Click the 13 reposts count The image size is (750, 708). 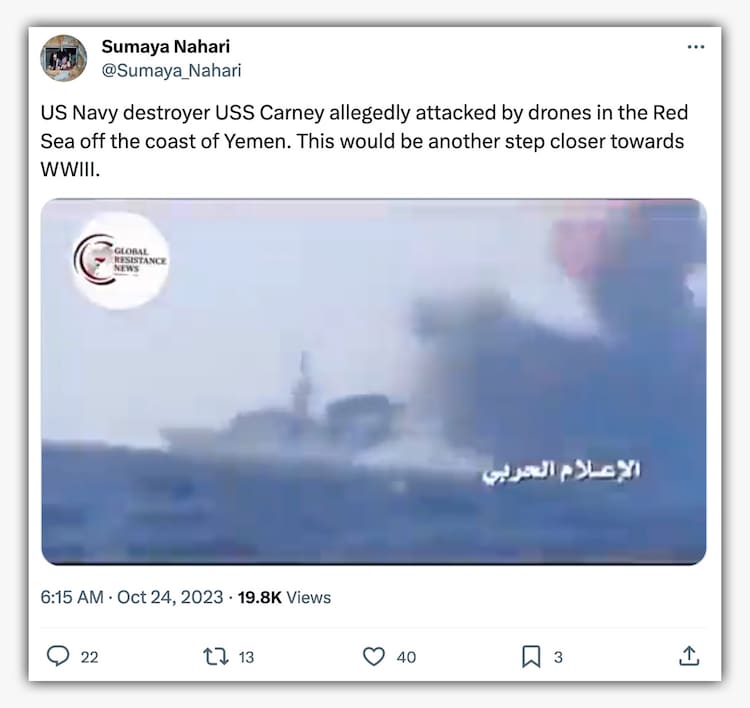click(246, 657)
